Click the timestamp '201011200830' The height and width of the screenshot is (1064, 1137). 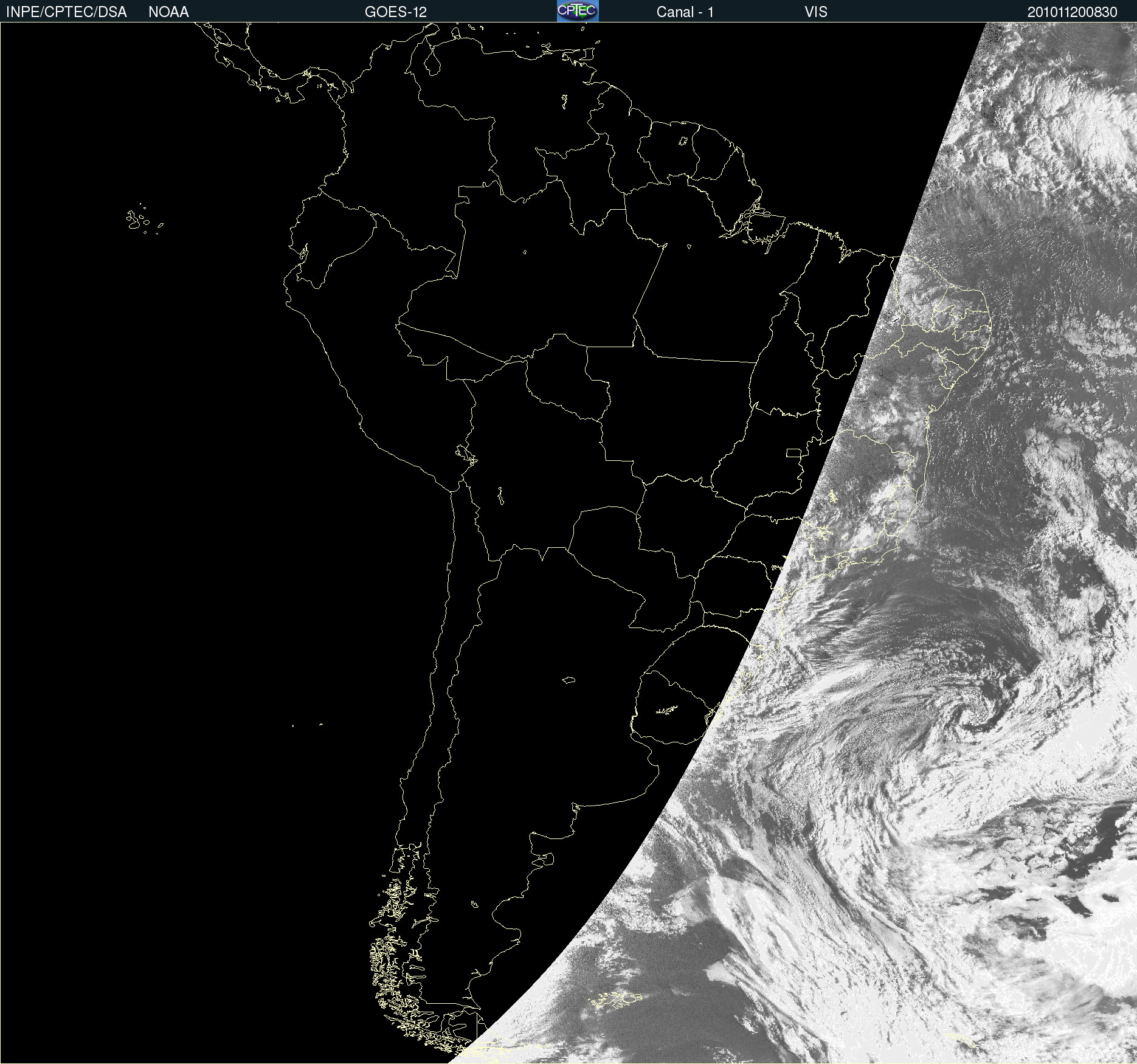coord(1073,12)
